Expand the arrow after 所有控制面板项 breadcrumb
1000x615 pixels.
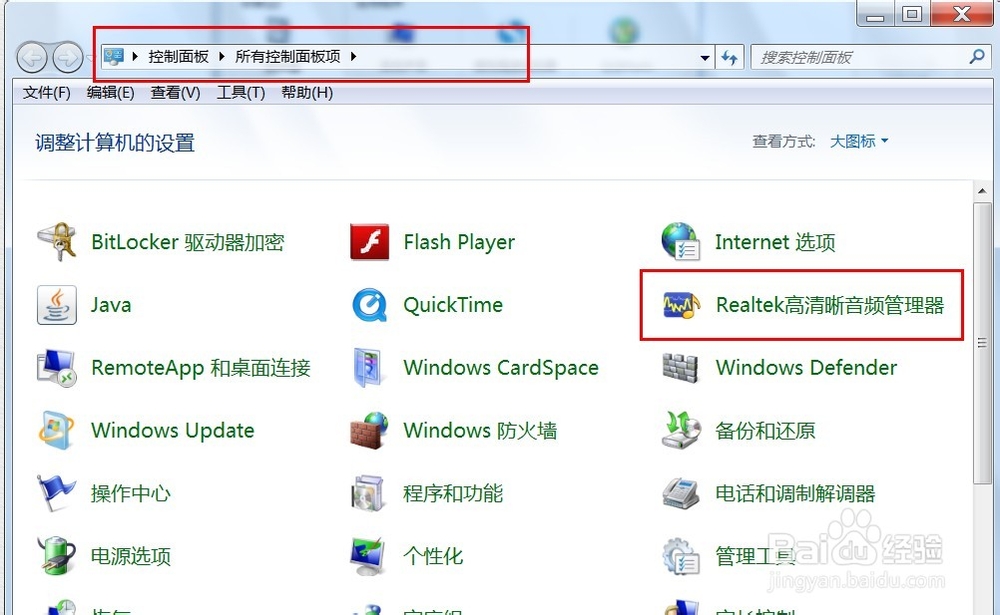pyautogui.click(x=353, y=57)
